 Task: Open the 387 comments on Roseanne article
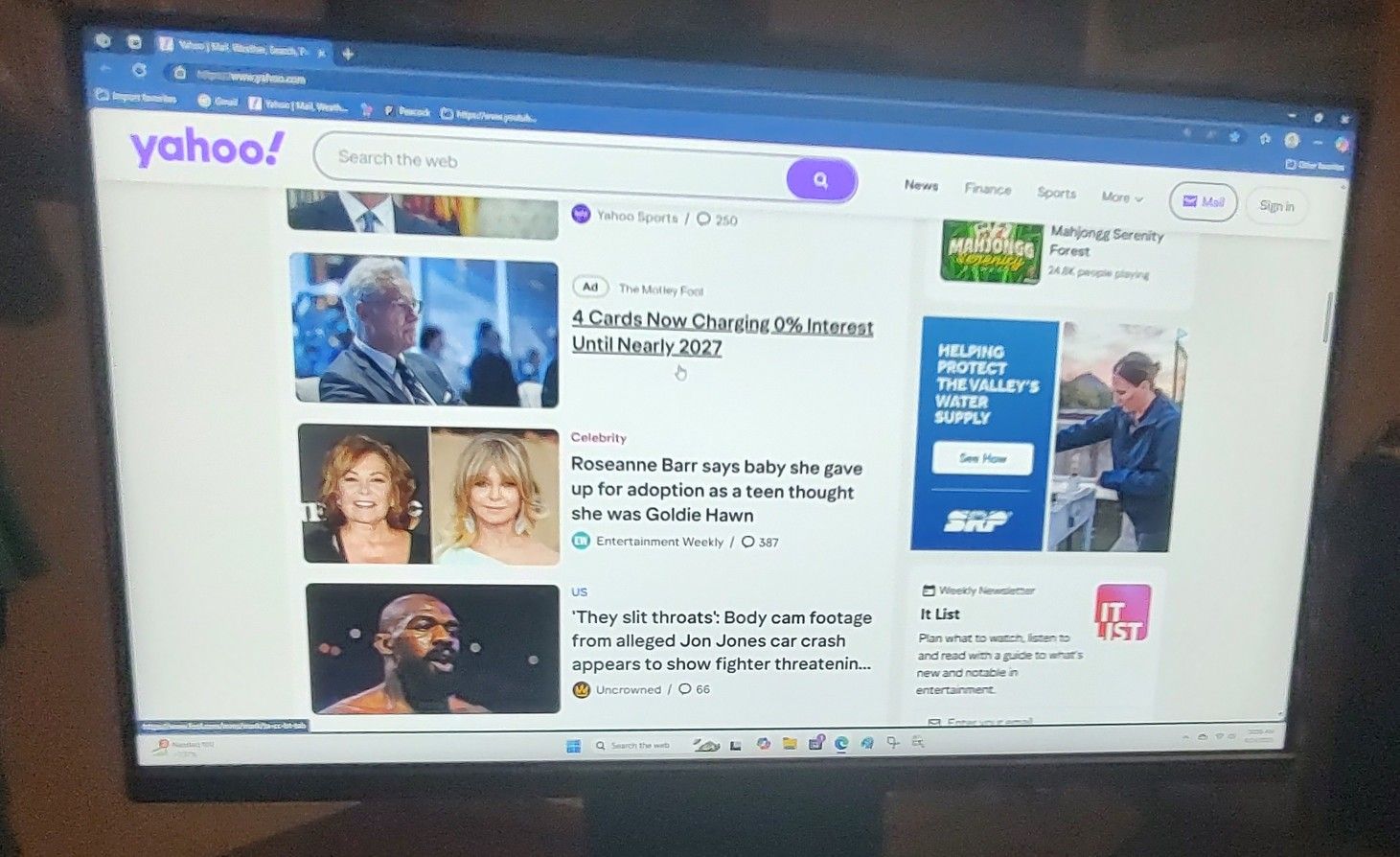[x=760, y=542]
